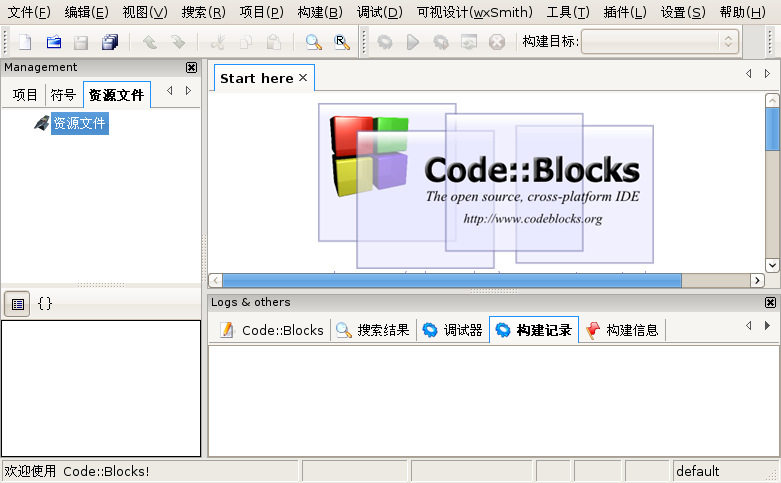Switch to the 搜索结果 tab
Viewport: 781px width, 483px height.
click(373, 330)
